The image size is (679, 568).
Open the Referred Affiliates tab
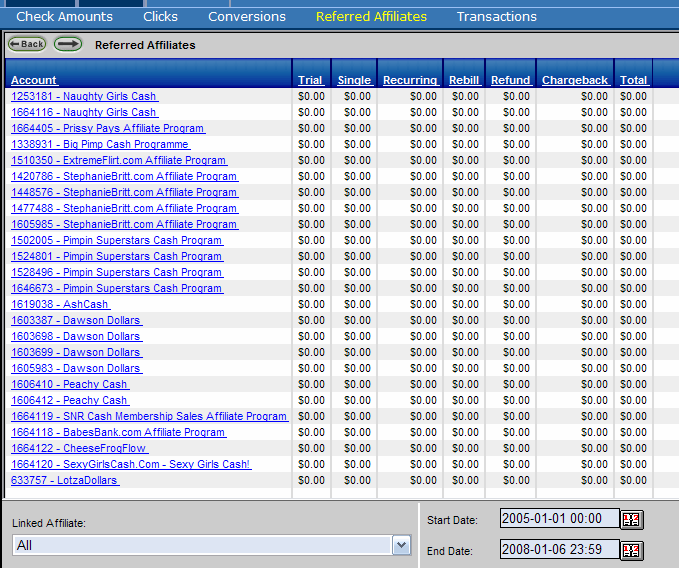[371, 16]
